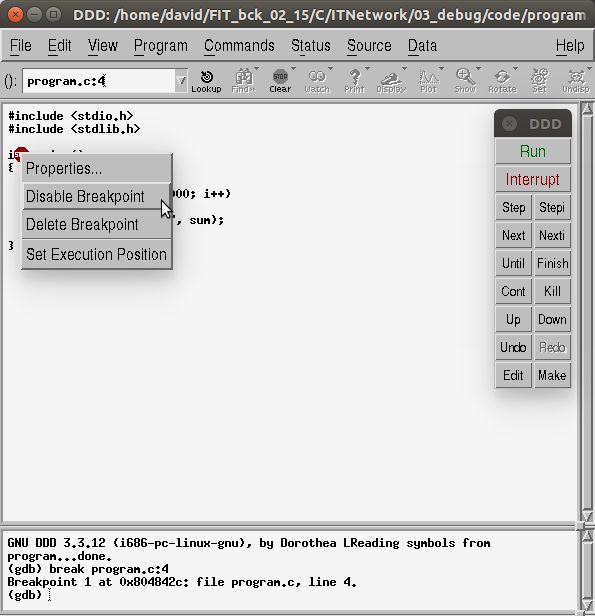Click the Kill button
The image size is (595, 616).
552,291
